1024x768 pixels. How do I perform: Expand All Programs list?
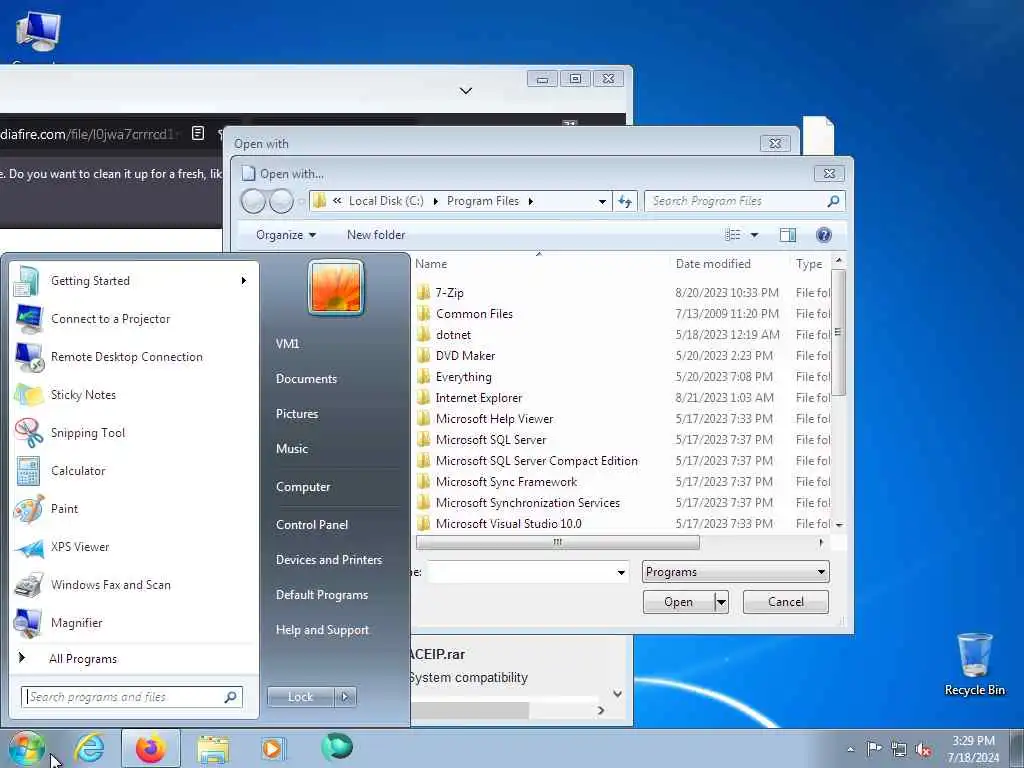pyautogui.click(x=83, y=658)
